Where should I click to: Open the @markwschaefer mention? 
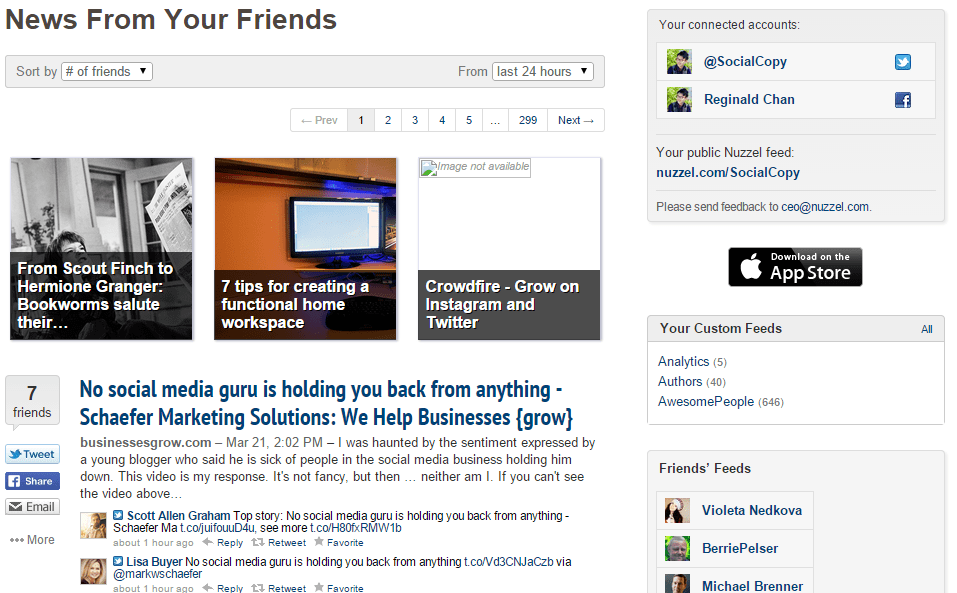[x=157, y=574]
